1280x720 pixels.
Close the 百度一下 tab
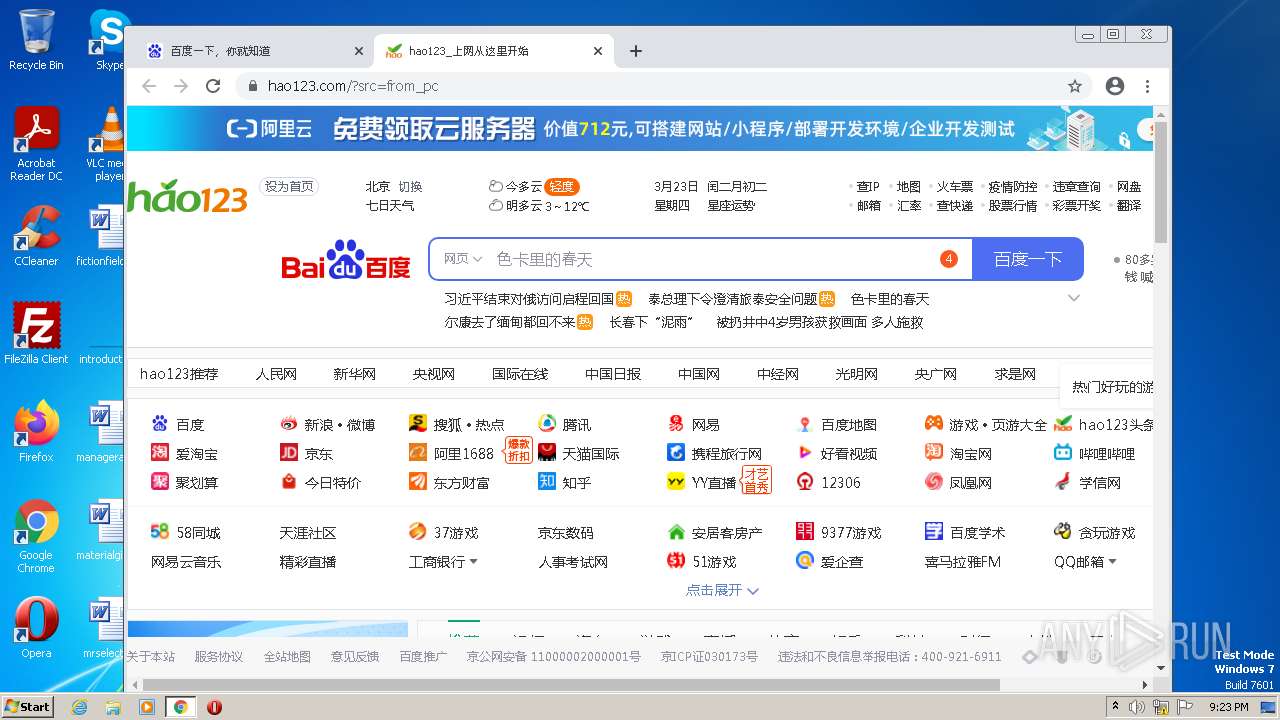point(359,51)
